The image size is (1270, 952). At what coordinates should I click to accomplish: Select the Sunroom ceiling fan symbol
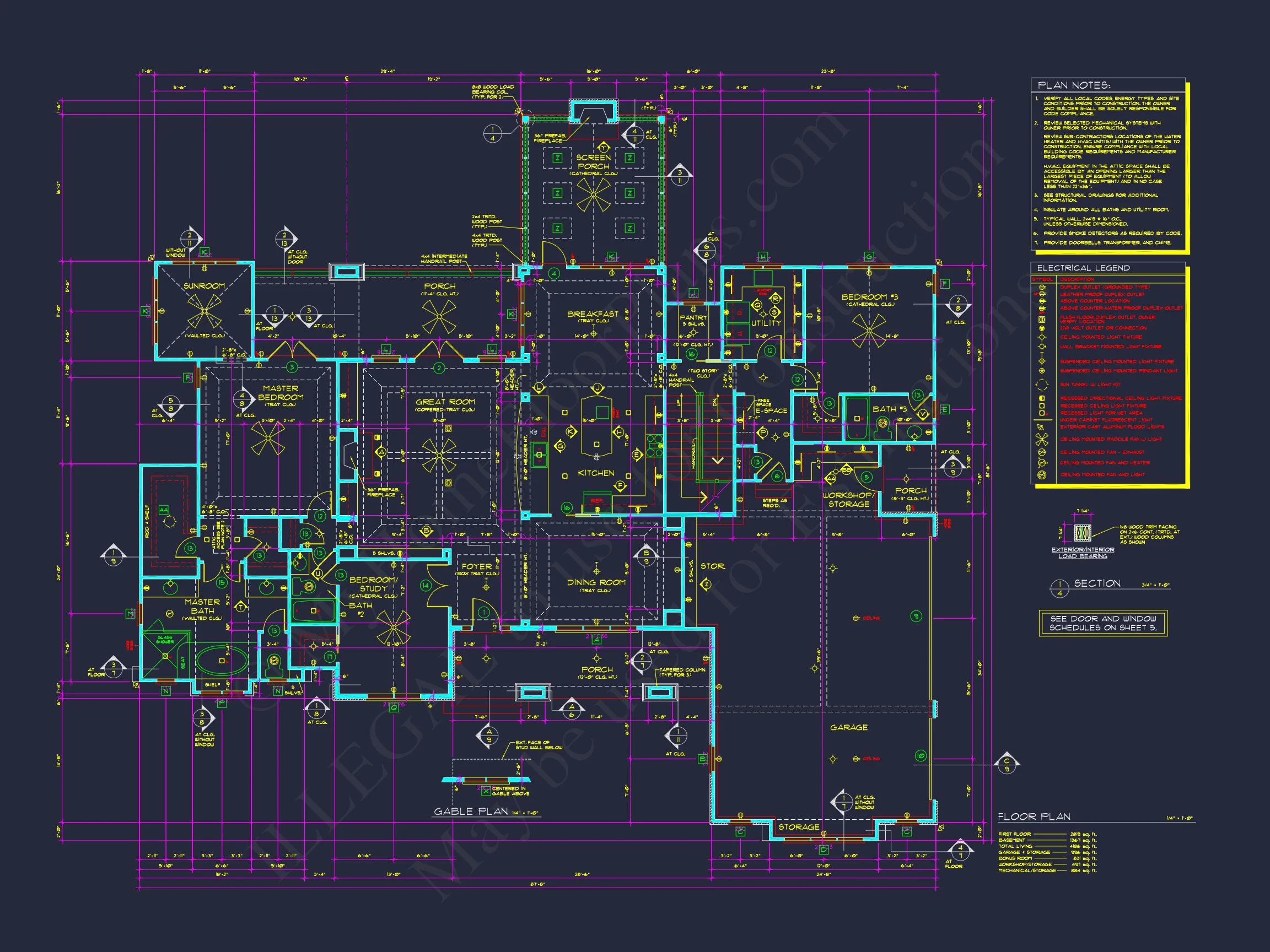[204, 312]
